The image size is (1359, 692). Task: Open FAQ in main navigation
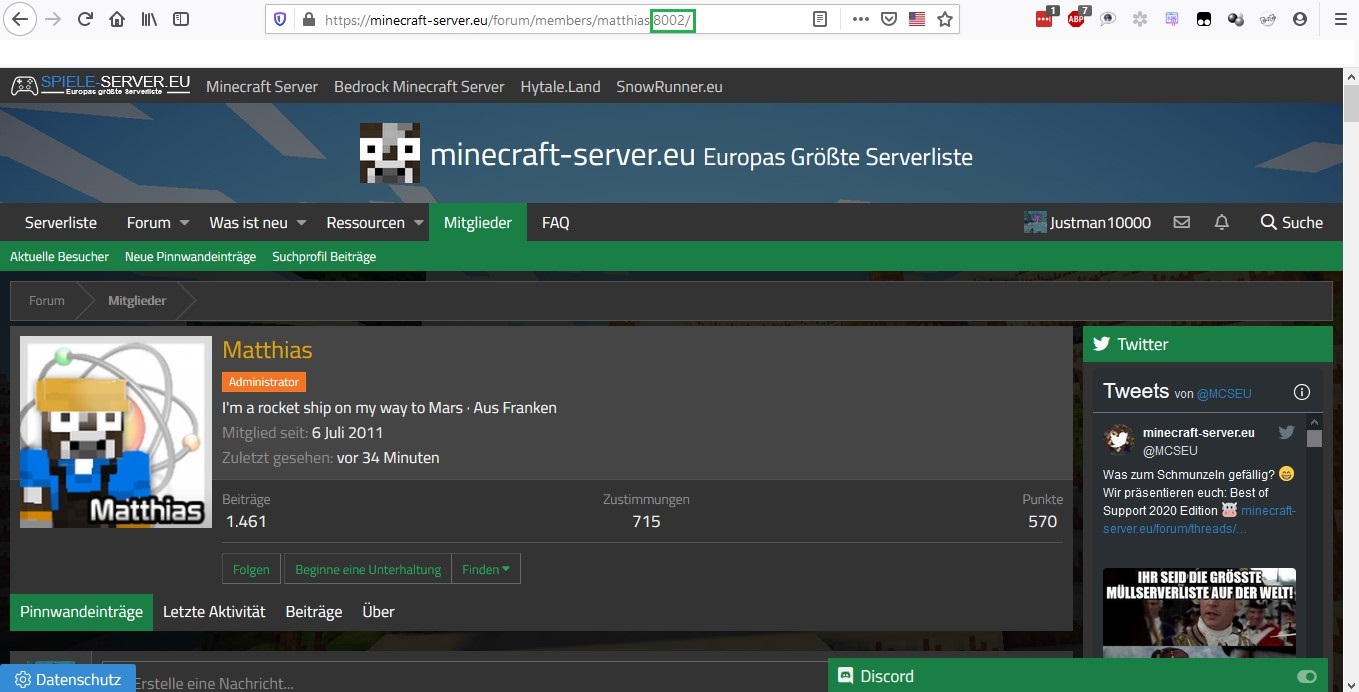click(x=556, y=222)
